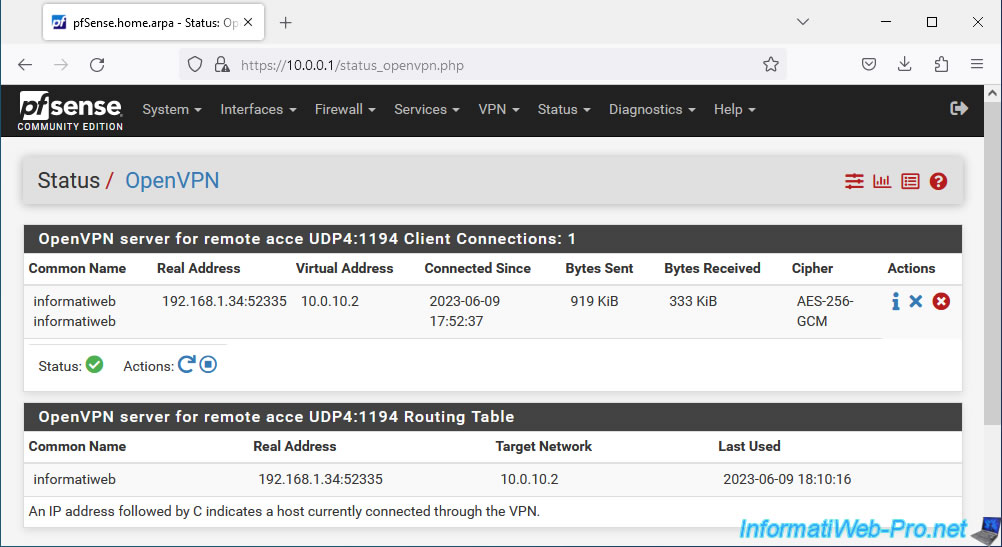Expand the Interfaces menu

point(258,109)
